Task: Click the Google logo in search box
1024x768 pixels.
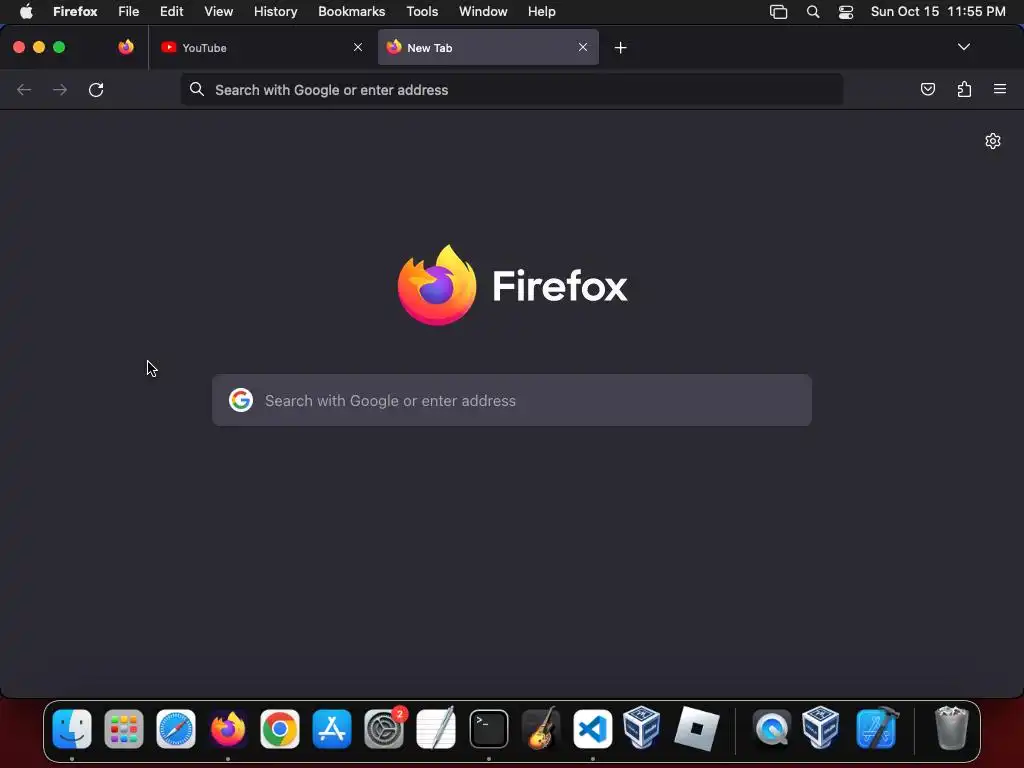Action: click(240, 400)
